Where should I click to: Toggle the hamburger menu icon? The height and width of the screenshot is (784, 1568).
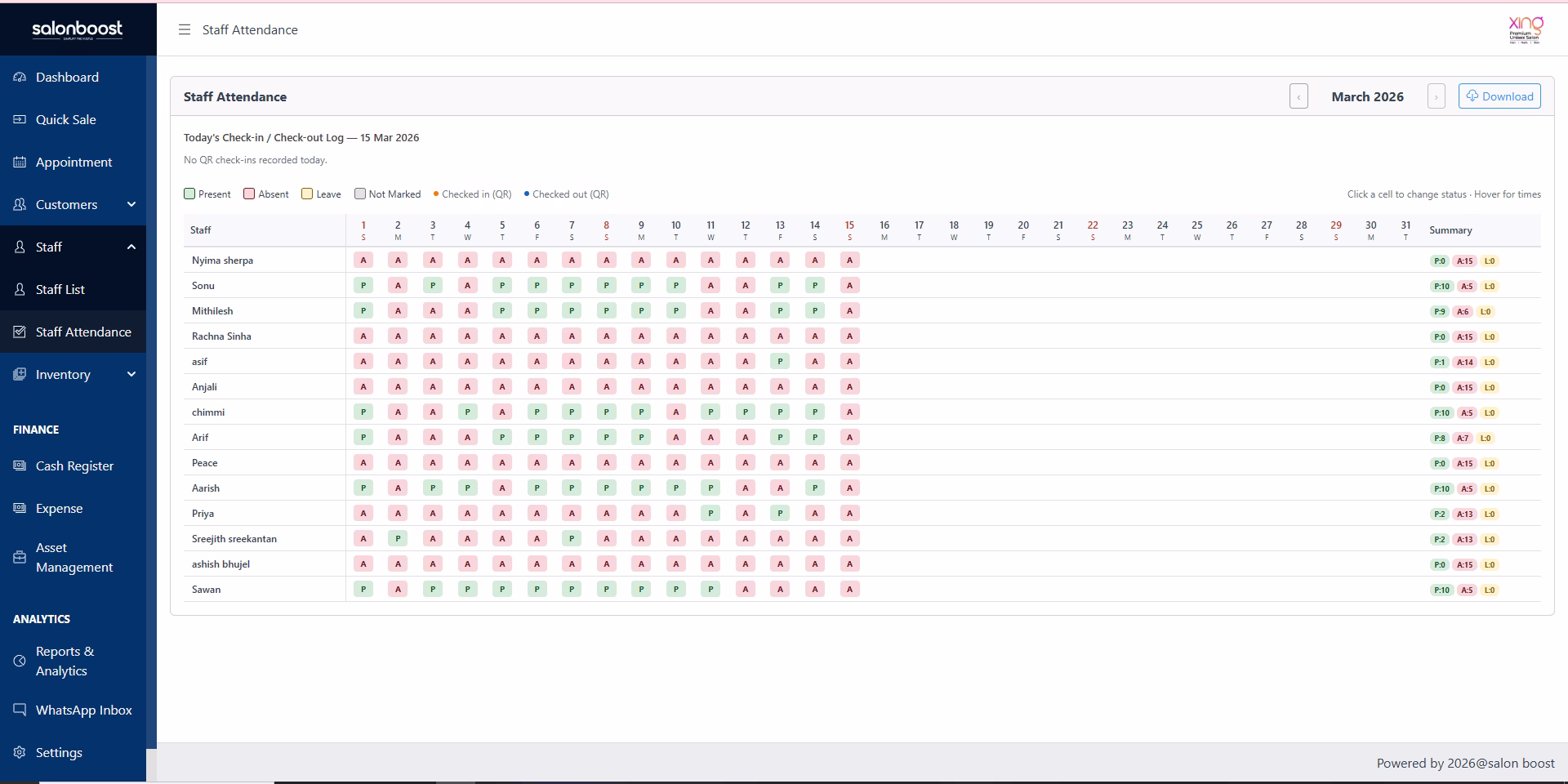click(x=185, y=29)
